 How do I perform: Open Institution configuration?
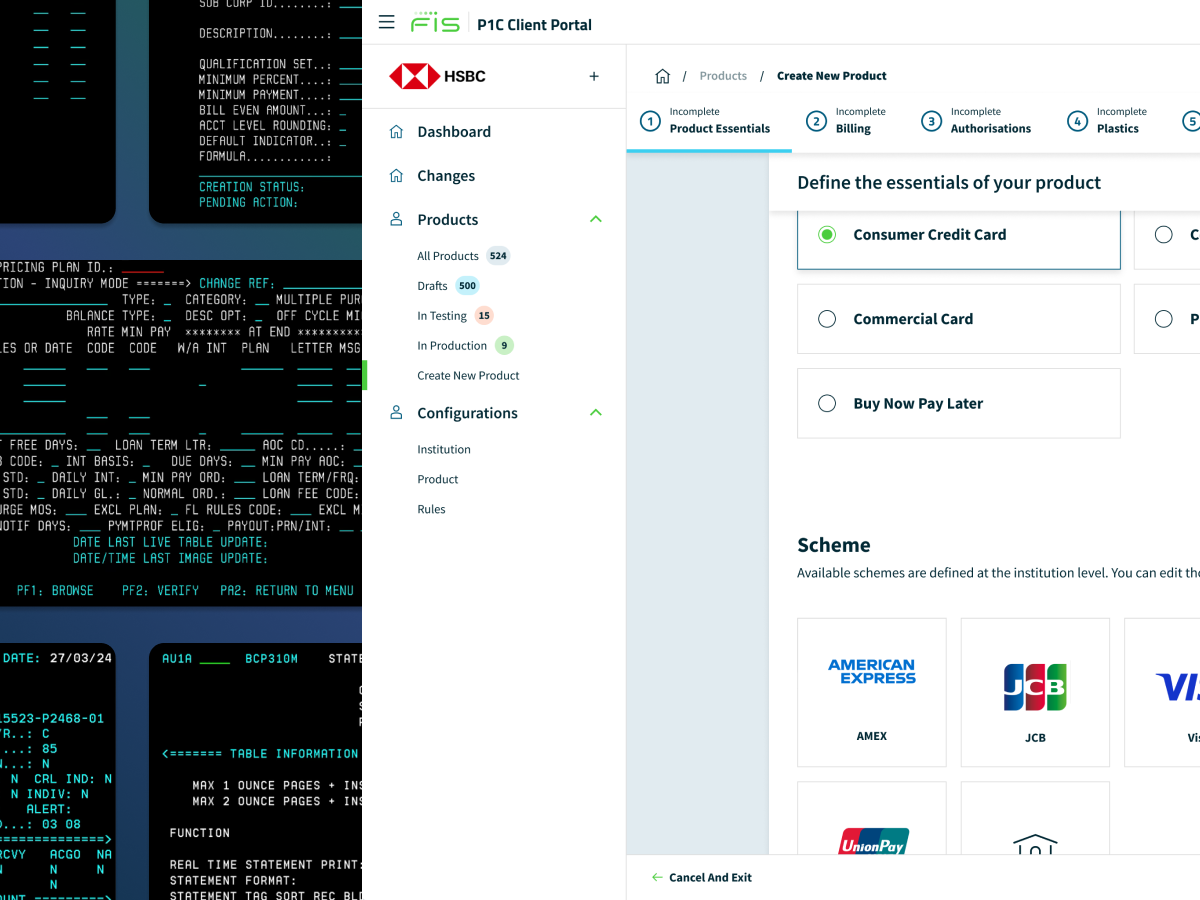pyautogui.click(x=444, y=450)
